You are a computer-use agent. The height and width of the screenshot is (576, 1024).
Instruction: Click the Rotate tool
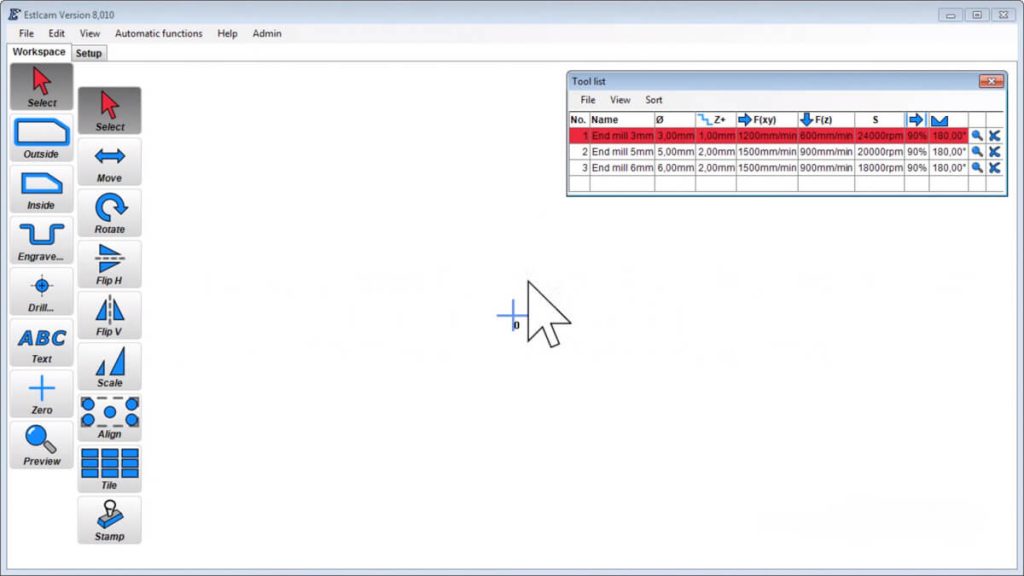pyautogui.click(x=109, y=213)
